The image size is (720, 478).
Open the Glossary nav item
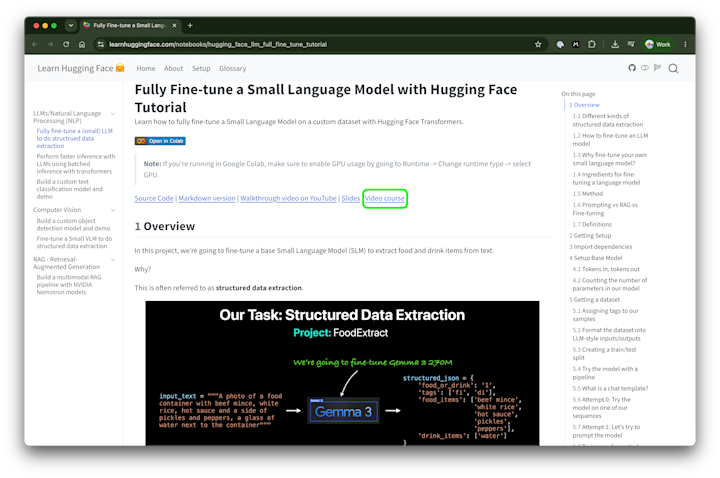(232, 68)
